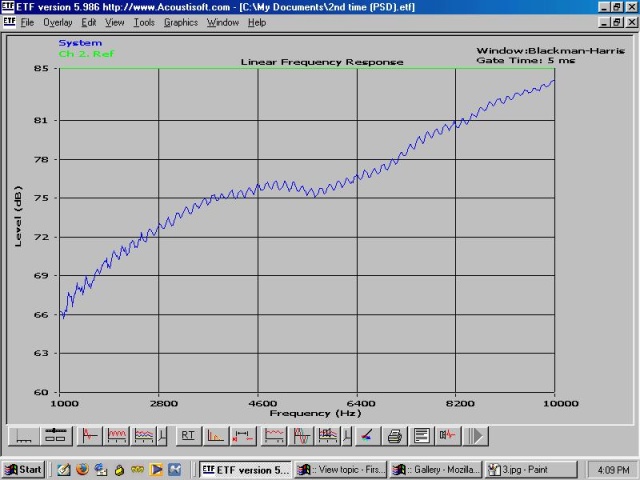Click the yellow lock quick launch icon
The width and height of the screenshot is (640, 480).
[x=119, y=470]
